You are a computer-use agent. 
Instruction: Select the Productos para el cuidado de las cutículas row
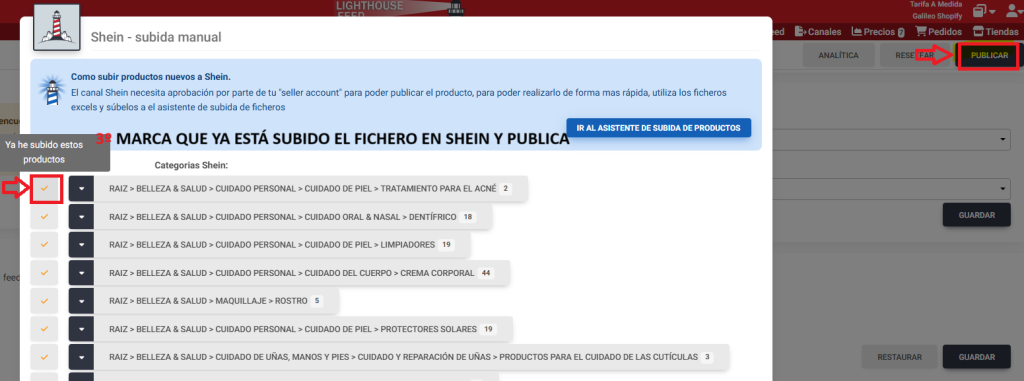(x=412, y=357)
